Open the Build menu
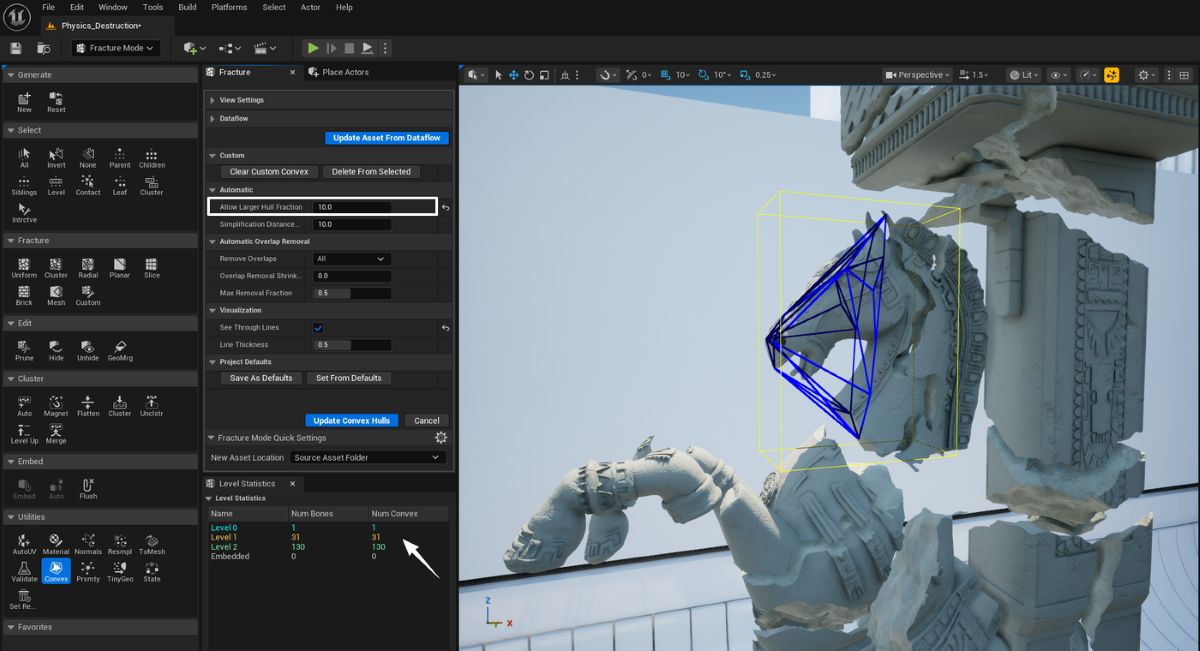 click(187, 7)
